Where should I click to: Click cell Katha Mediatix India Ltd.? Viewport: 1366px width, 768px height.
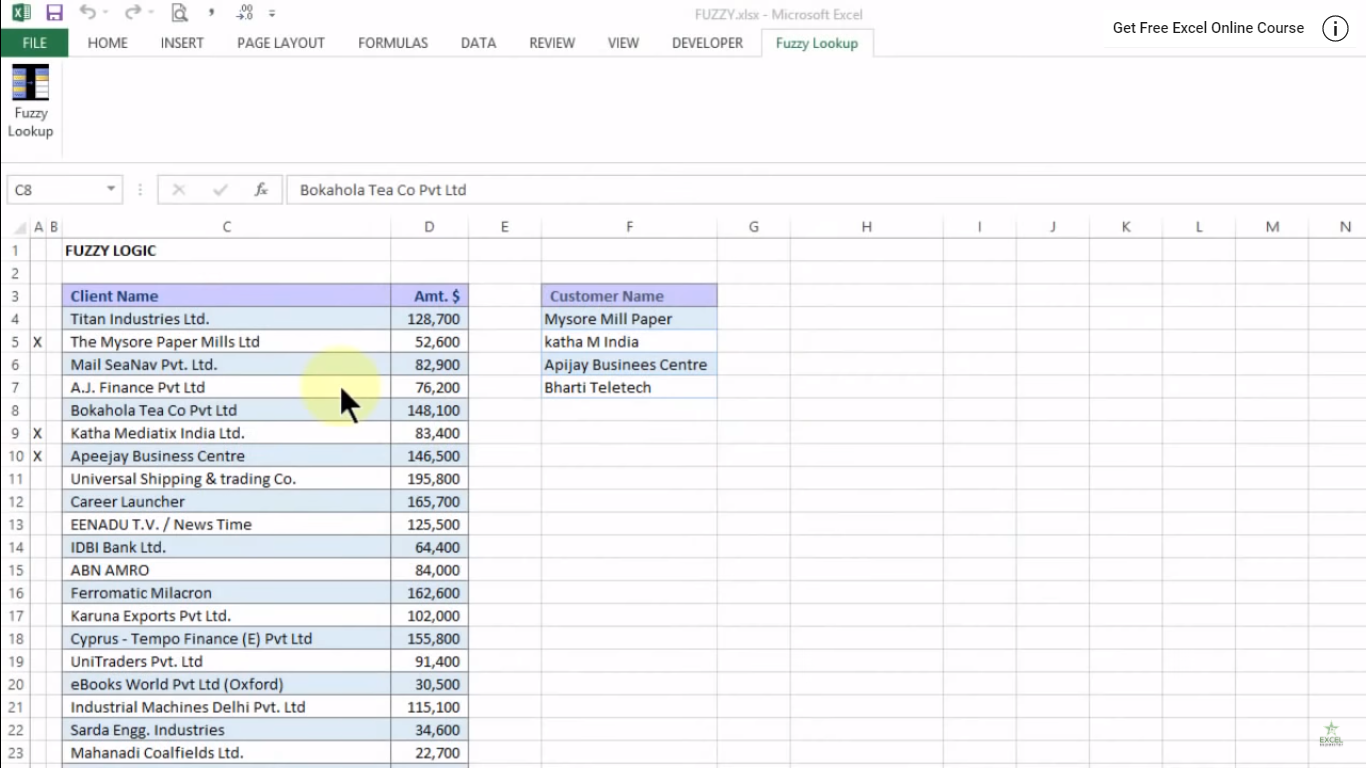tap(227, 433)
